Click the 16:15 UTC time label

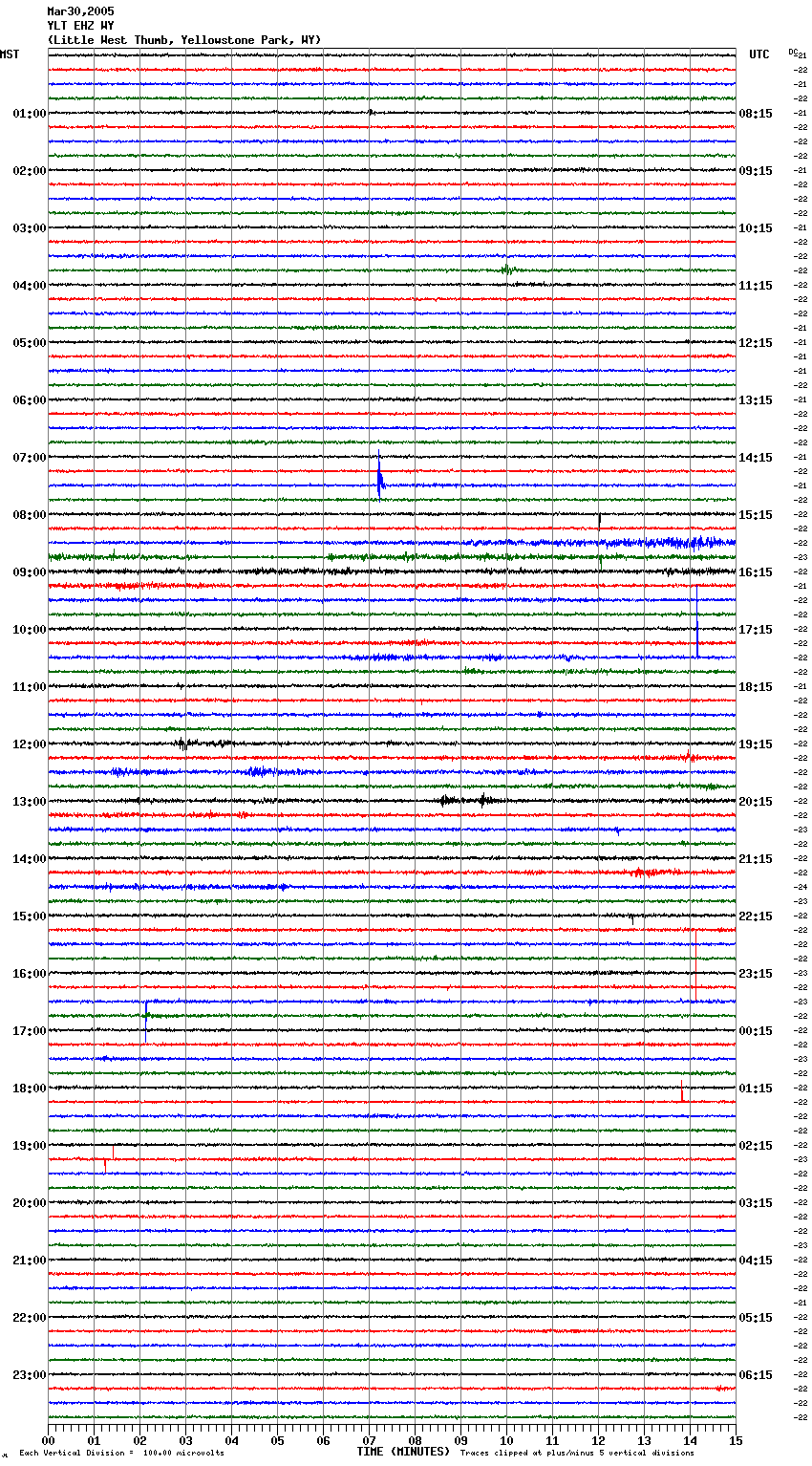[756, 572]
